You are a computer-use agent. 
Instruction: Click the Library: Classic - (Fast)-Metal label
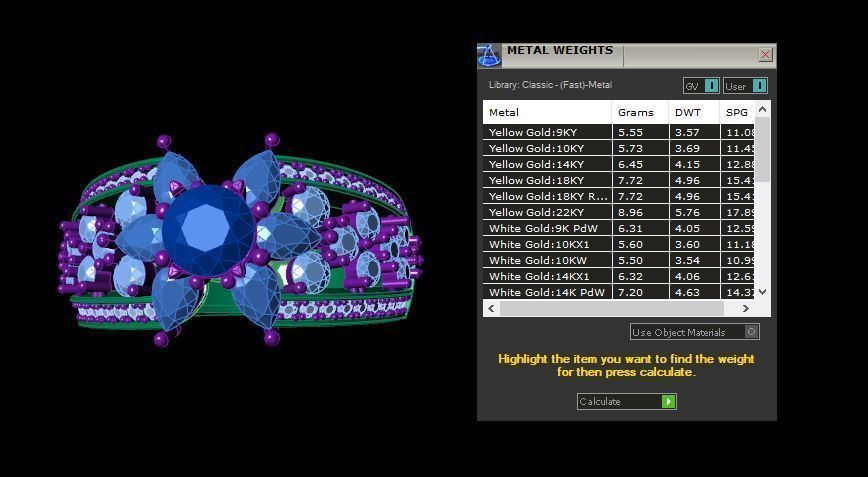point(550,85)
